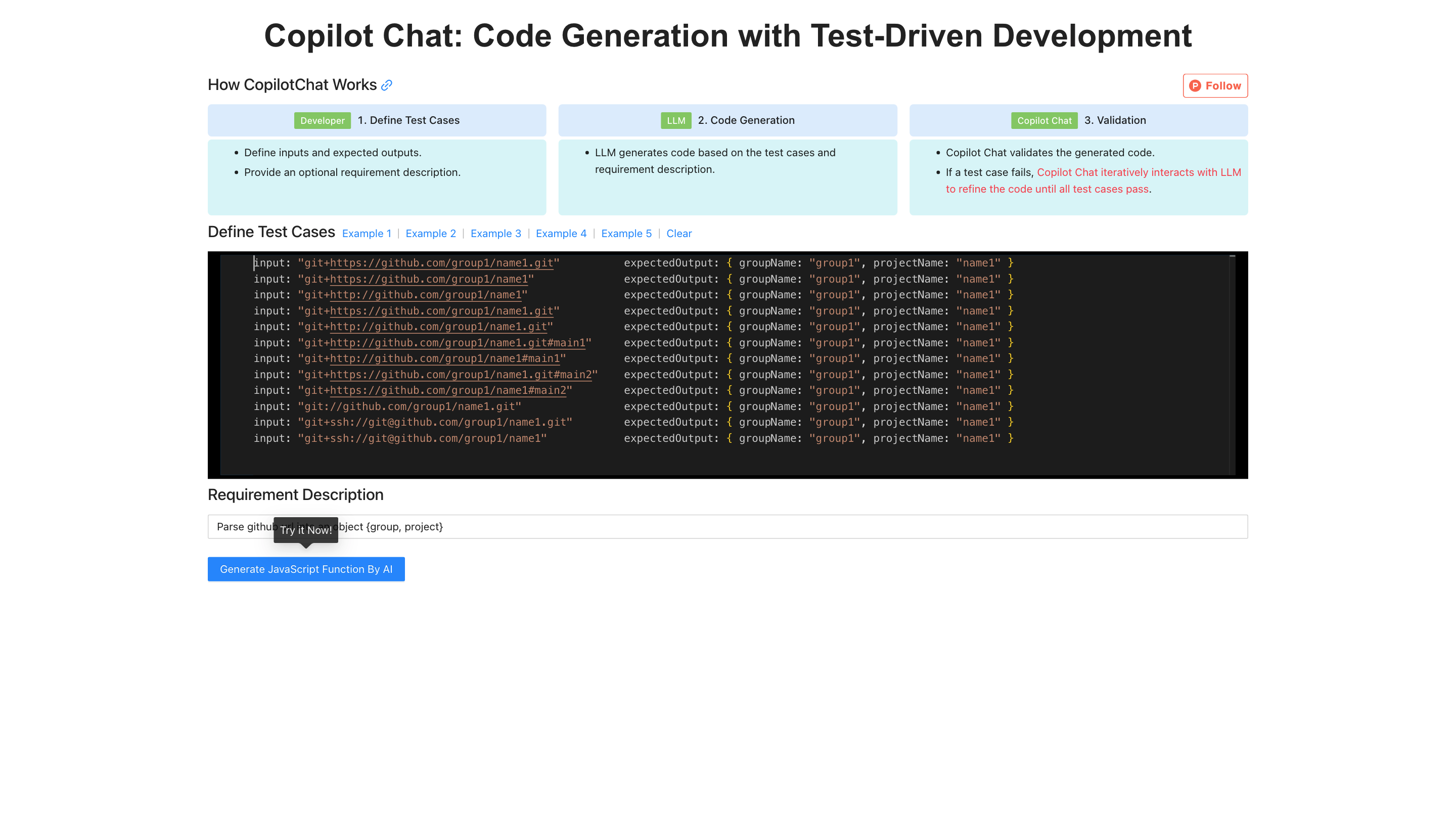
Task: Load Example 5 test cases
Action: pos(626,234)
